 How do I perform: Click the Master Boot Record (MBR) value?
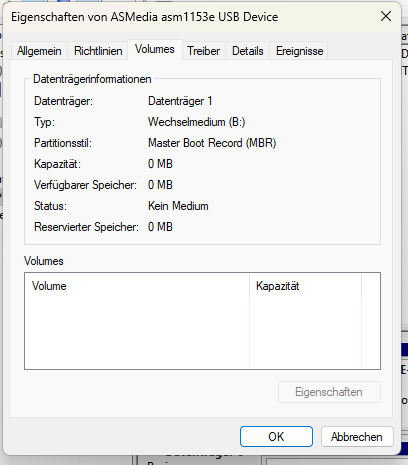click(212, 143)
